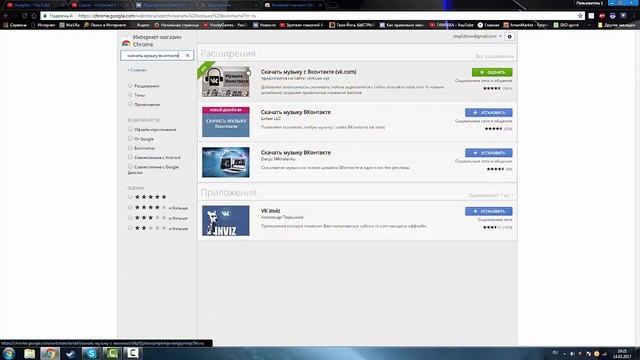The height and width of the screenshot is (360, 640).
Task: Enable the Офлайн-приложения checkbox
Action: pos(130,129)
